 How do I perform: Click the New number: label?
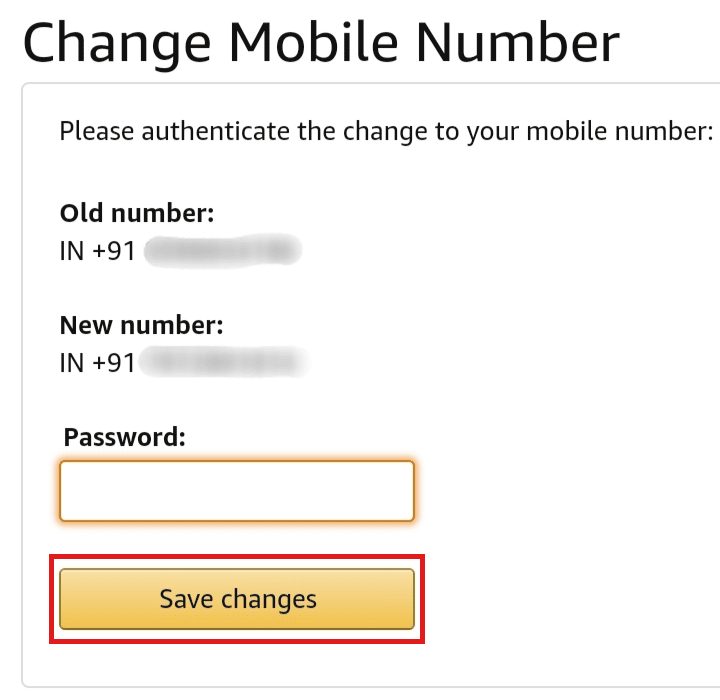141,325
